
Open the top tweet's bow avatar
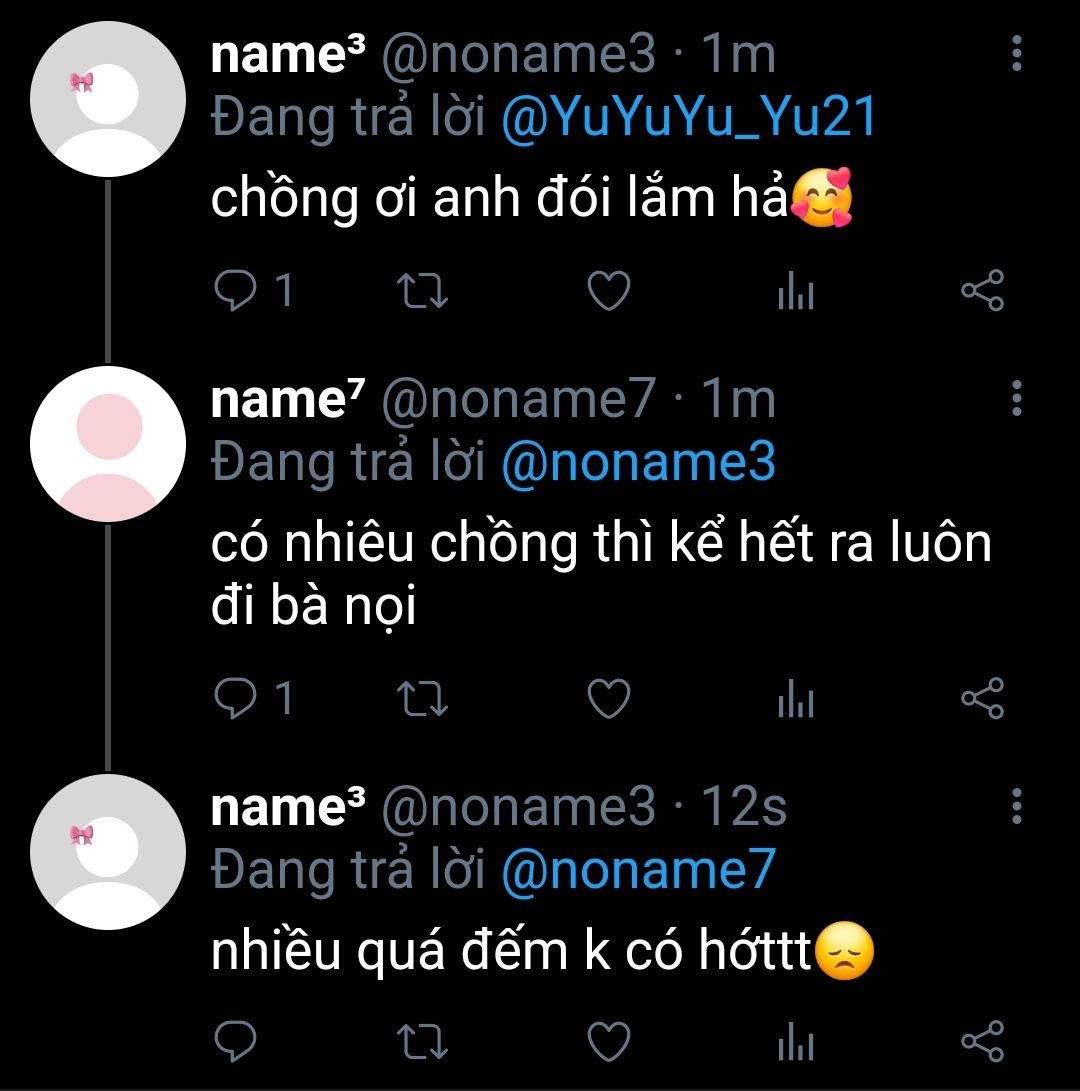[x=108, y=99]
